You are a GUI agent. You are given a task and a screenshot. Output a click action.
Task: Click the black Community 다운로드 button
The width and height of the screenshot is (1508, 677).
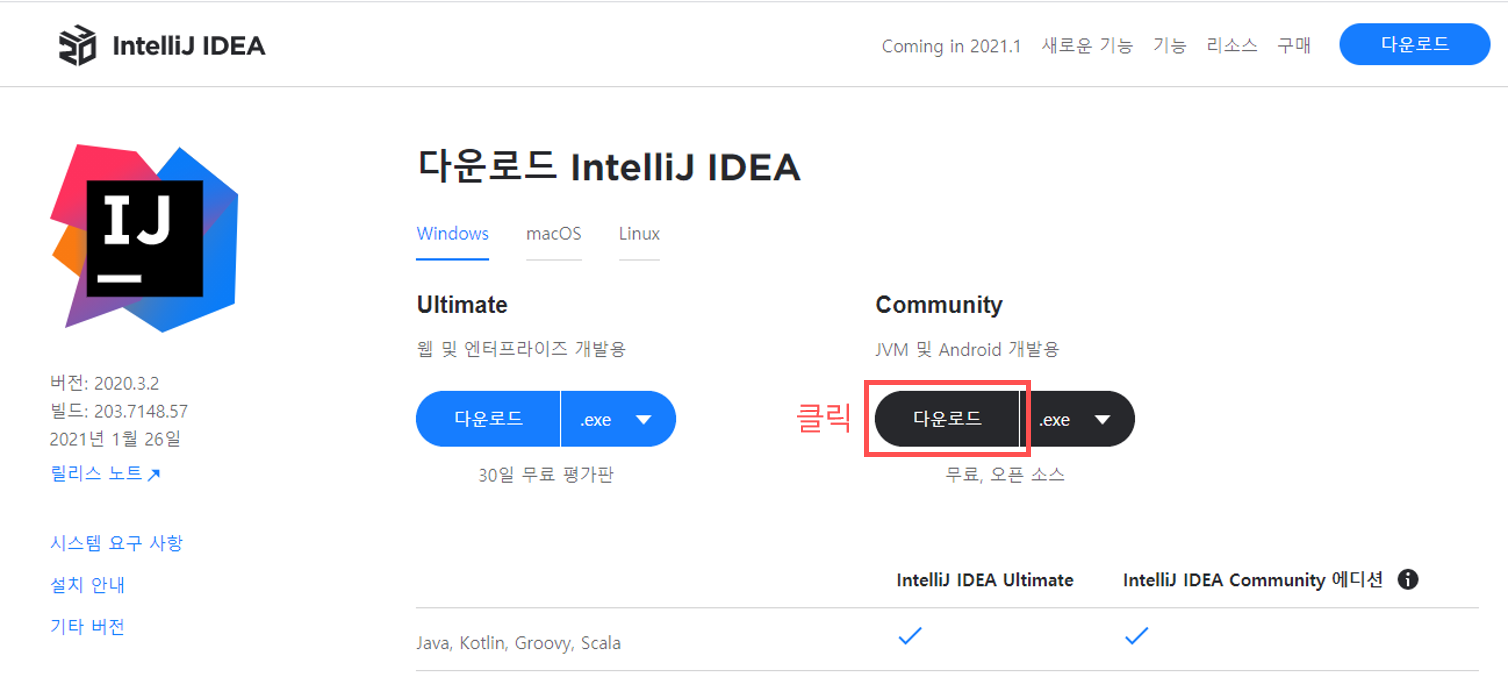(947, 419)
